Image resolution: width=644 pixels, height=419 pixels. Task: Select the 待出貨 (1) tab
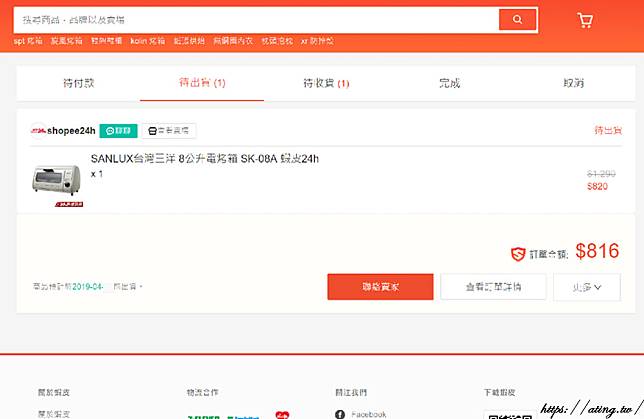click(x=202, y=83)
